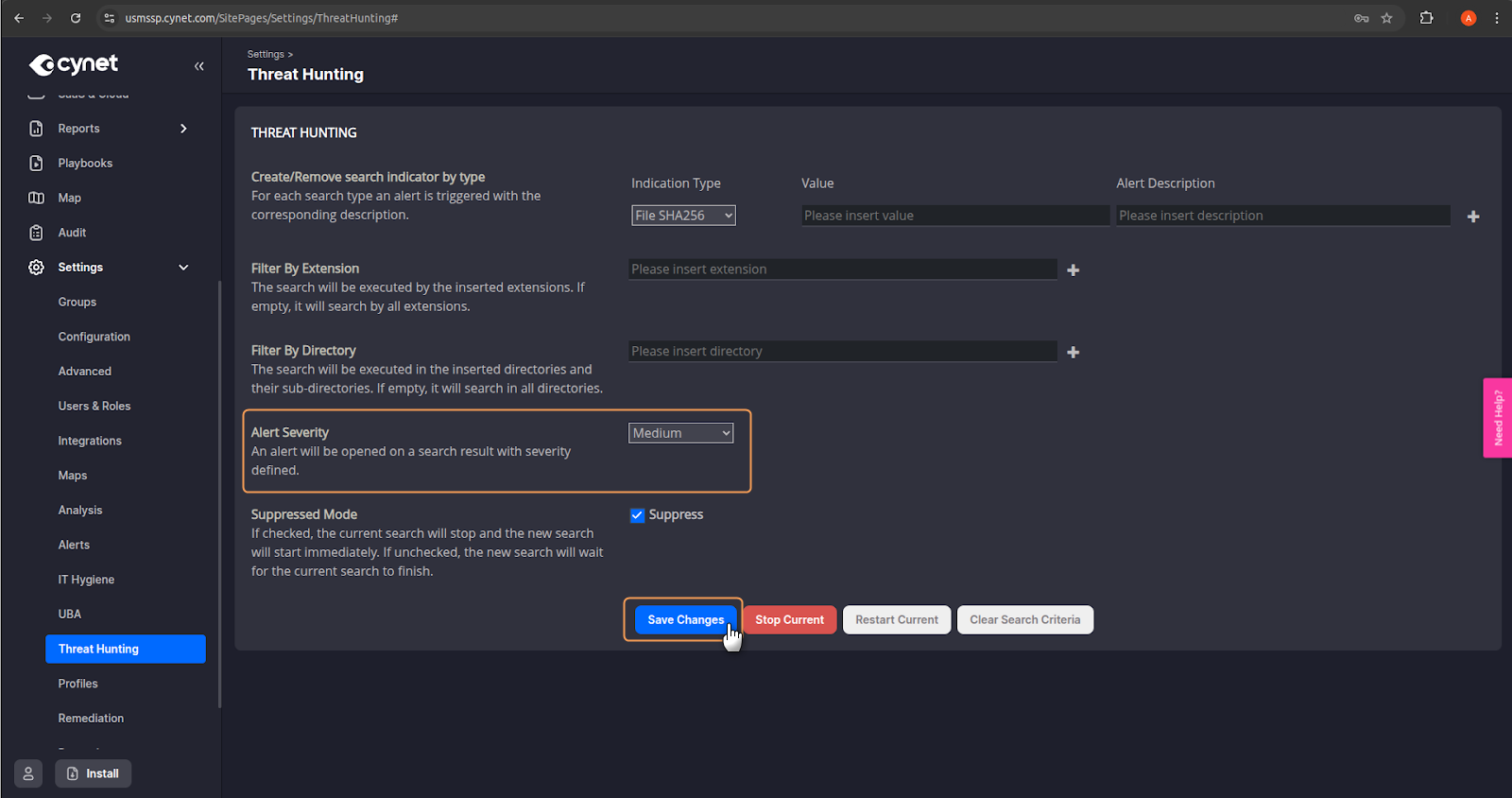Click the alert description input field
1512x798 pixels.
[1282, 216]
